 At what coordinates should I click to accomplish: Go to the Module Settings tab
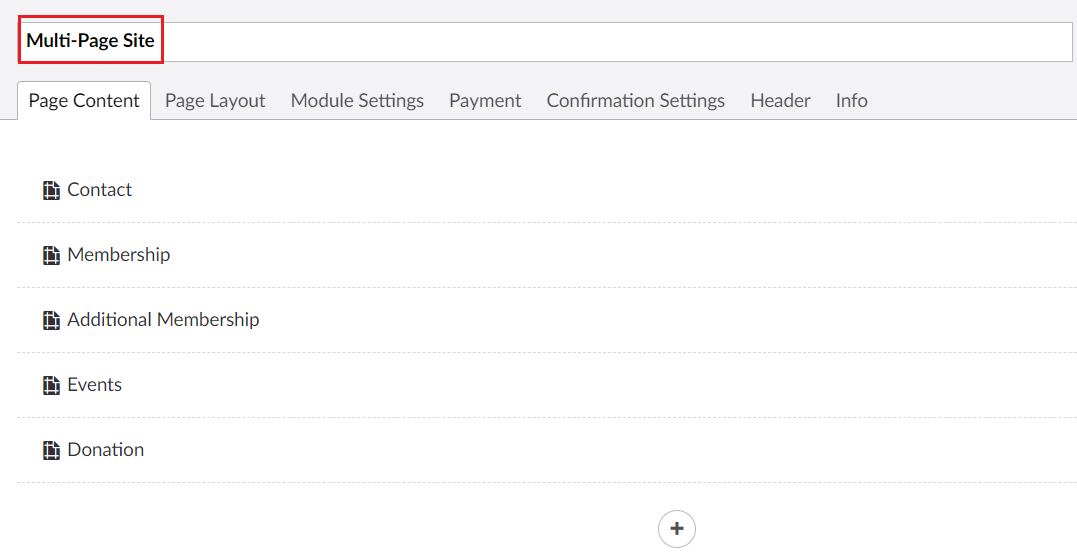click(357, 101)
